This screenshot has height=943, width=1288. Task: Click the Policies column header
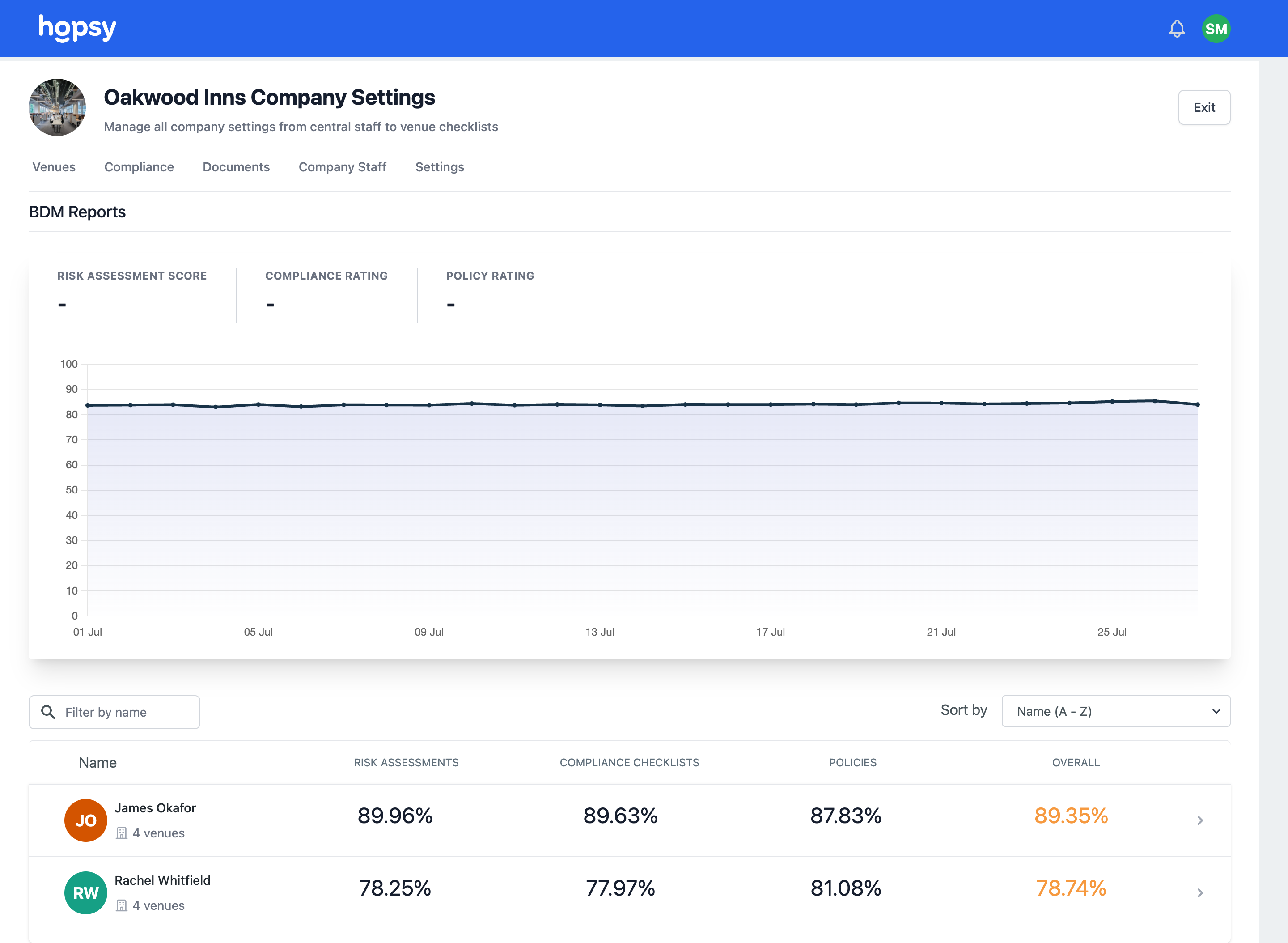[852, 763]
